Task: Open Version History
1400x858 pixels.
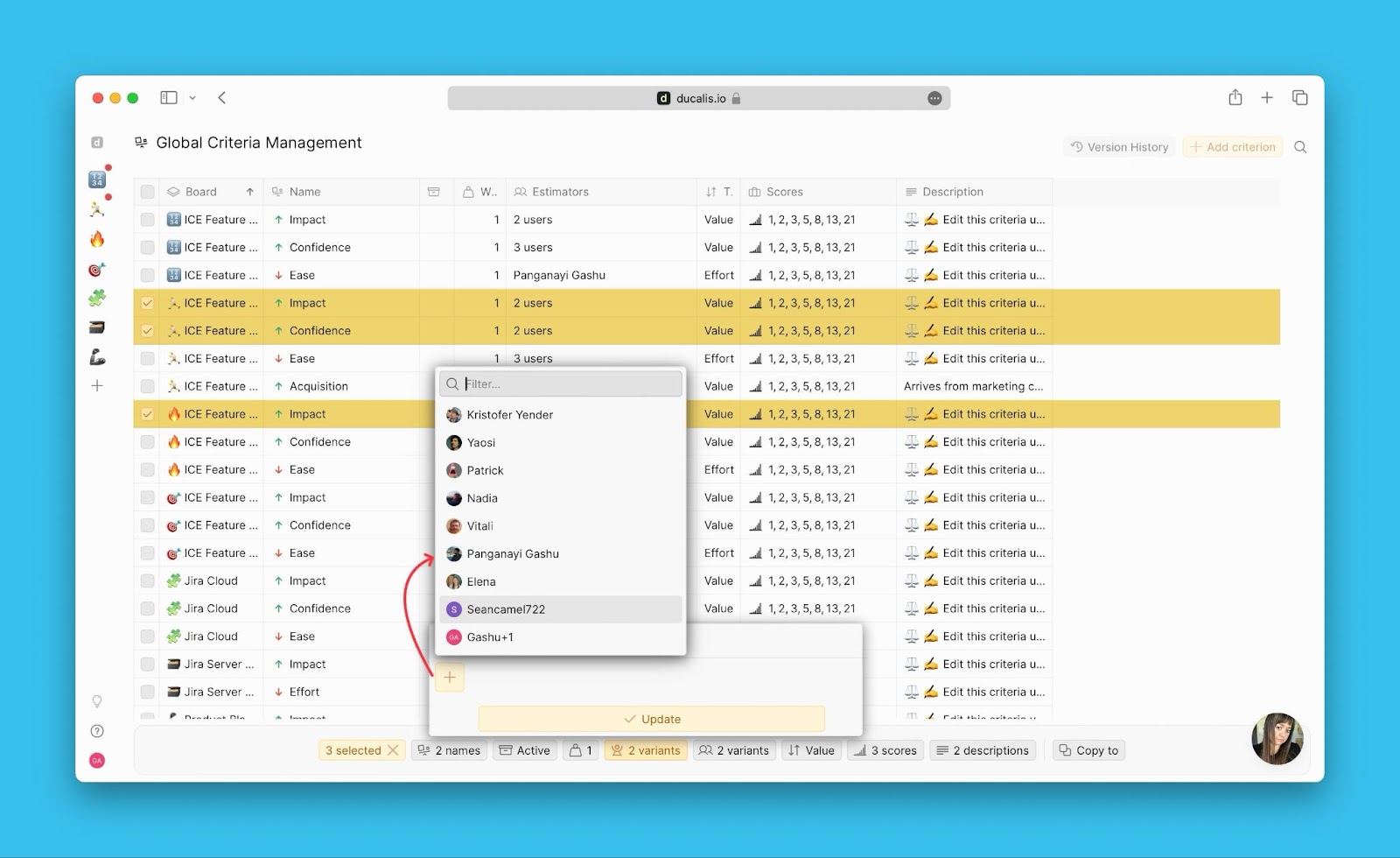Action: (1119, 147)
